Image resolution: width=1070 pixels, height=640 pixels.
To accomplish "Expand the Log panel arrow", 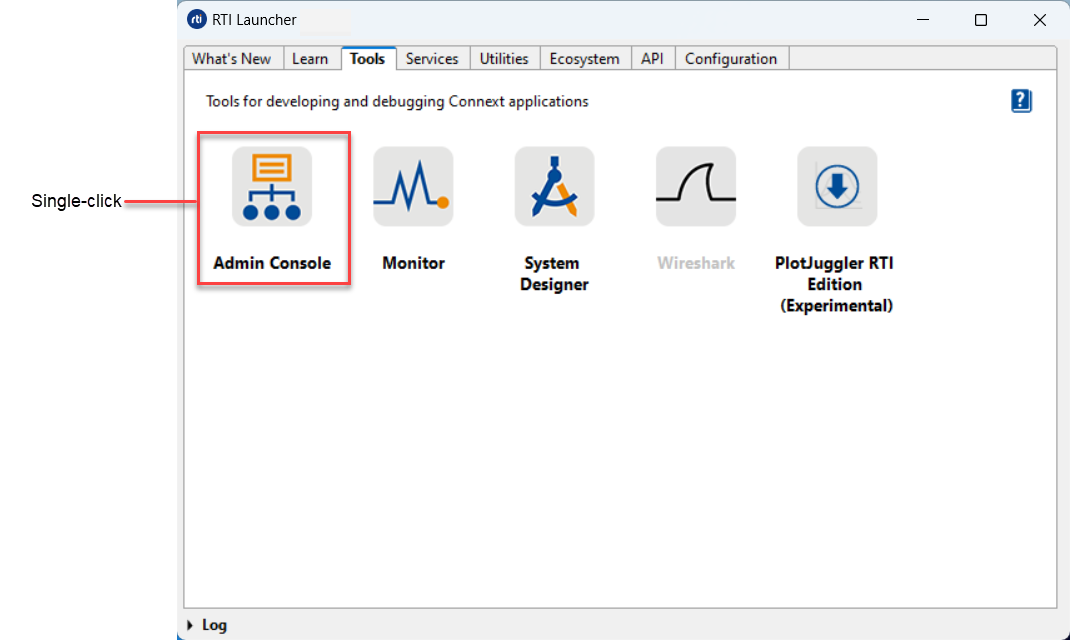I will coord(190,625).
